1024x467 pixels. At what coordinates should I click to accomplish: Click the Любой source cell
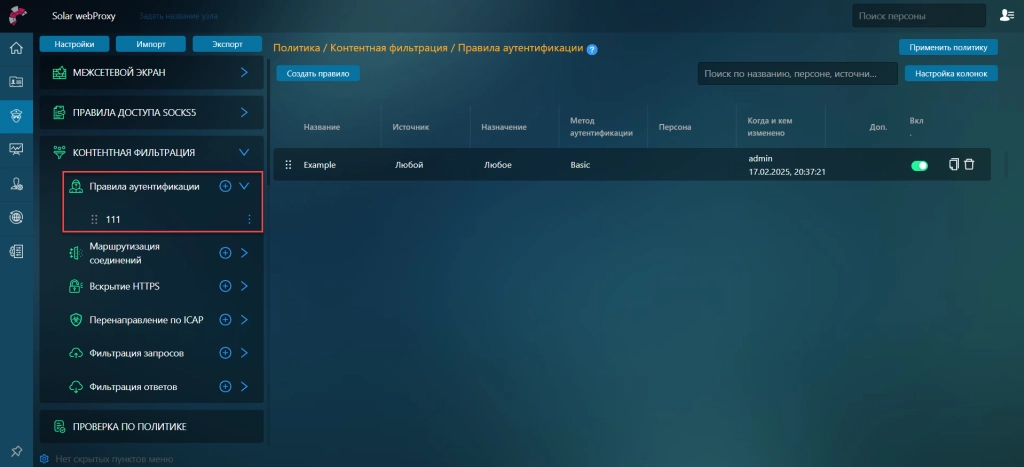click(x=409, y=165)
